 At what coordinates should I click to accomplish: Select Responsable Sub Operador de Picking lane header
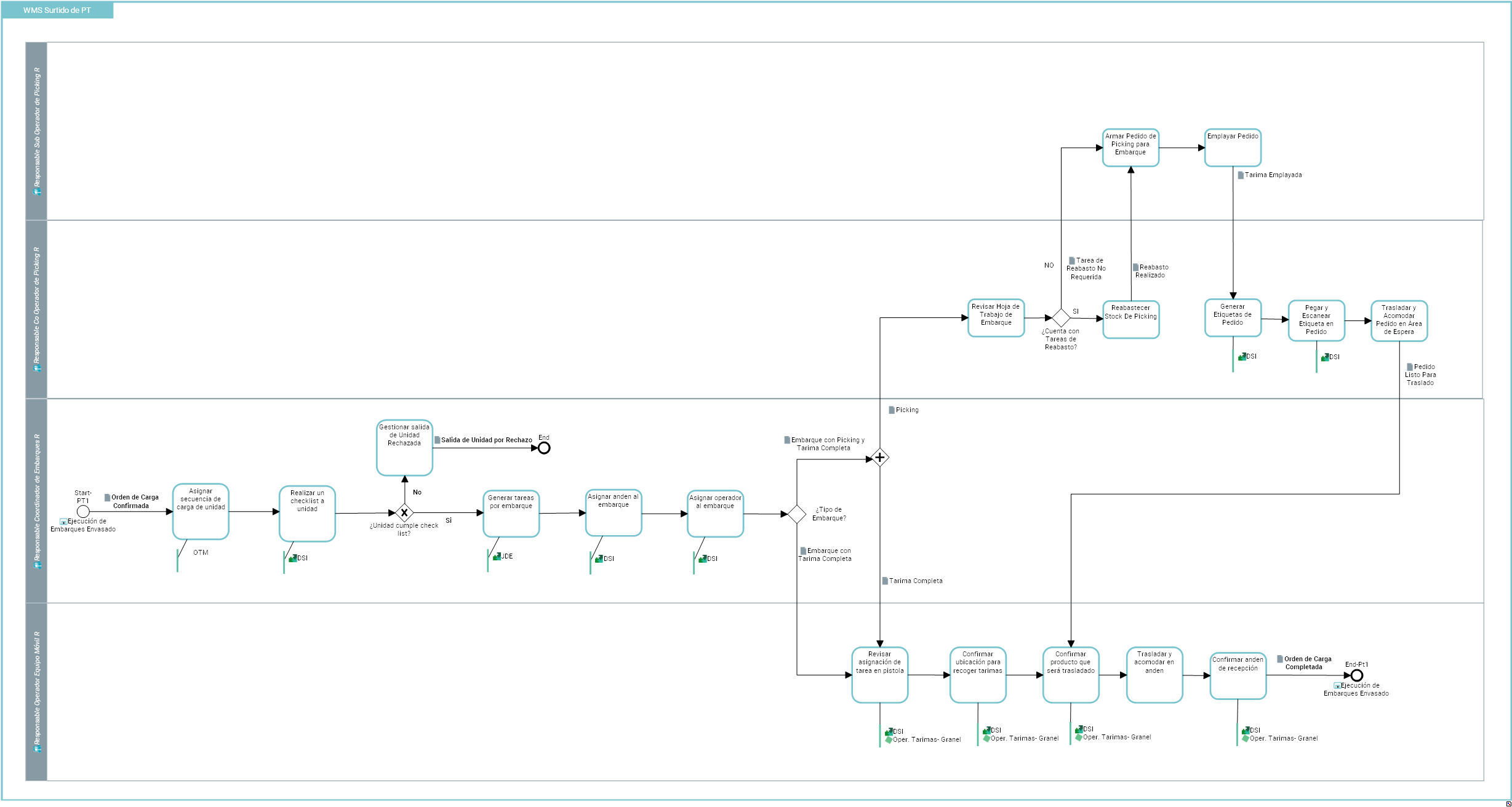pos(36,131)
